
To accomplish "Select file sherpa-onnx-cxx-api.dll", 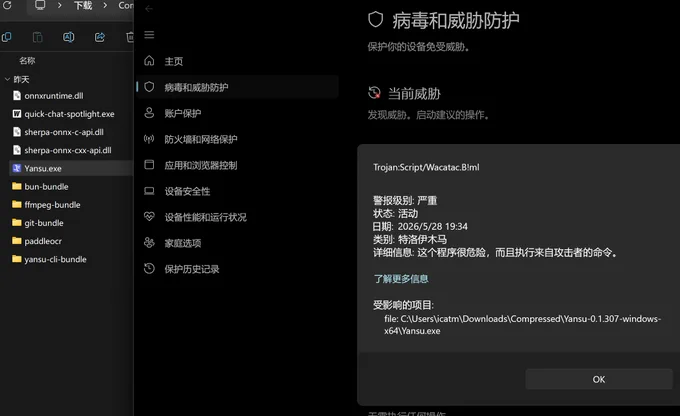I will click(68, 151).
